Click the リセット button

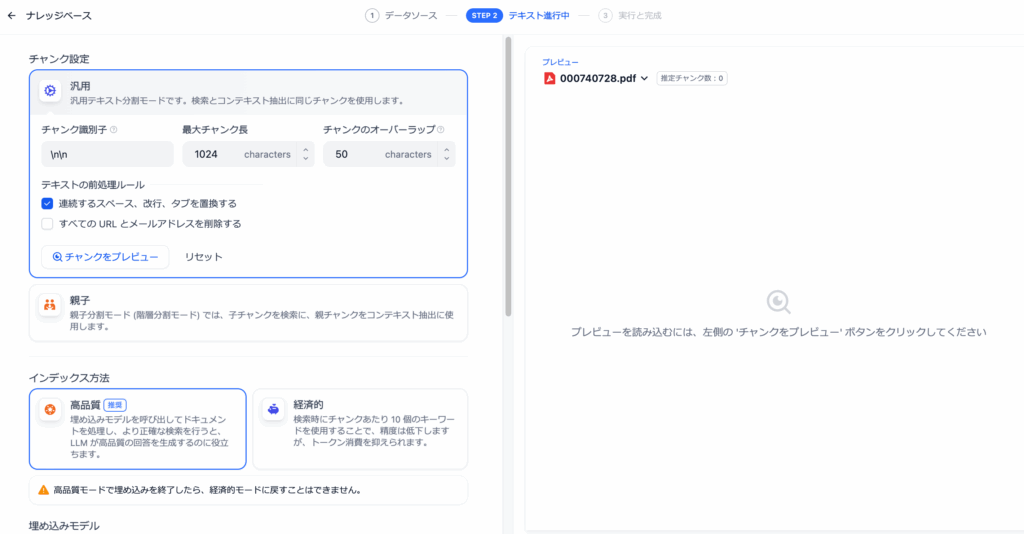coord(203,257)
